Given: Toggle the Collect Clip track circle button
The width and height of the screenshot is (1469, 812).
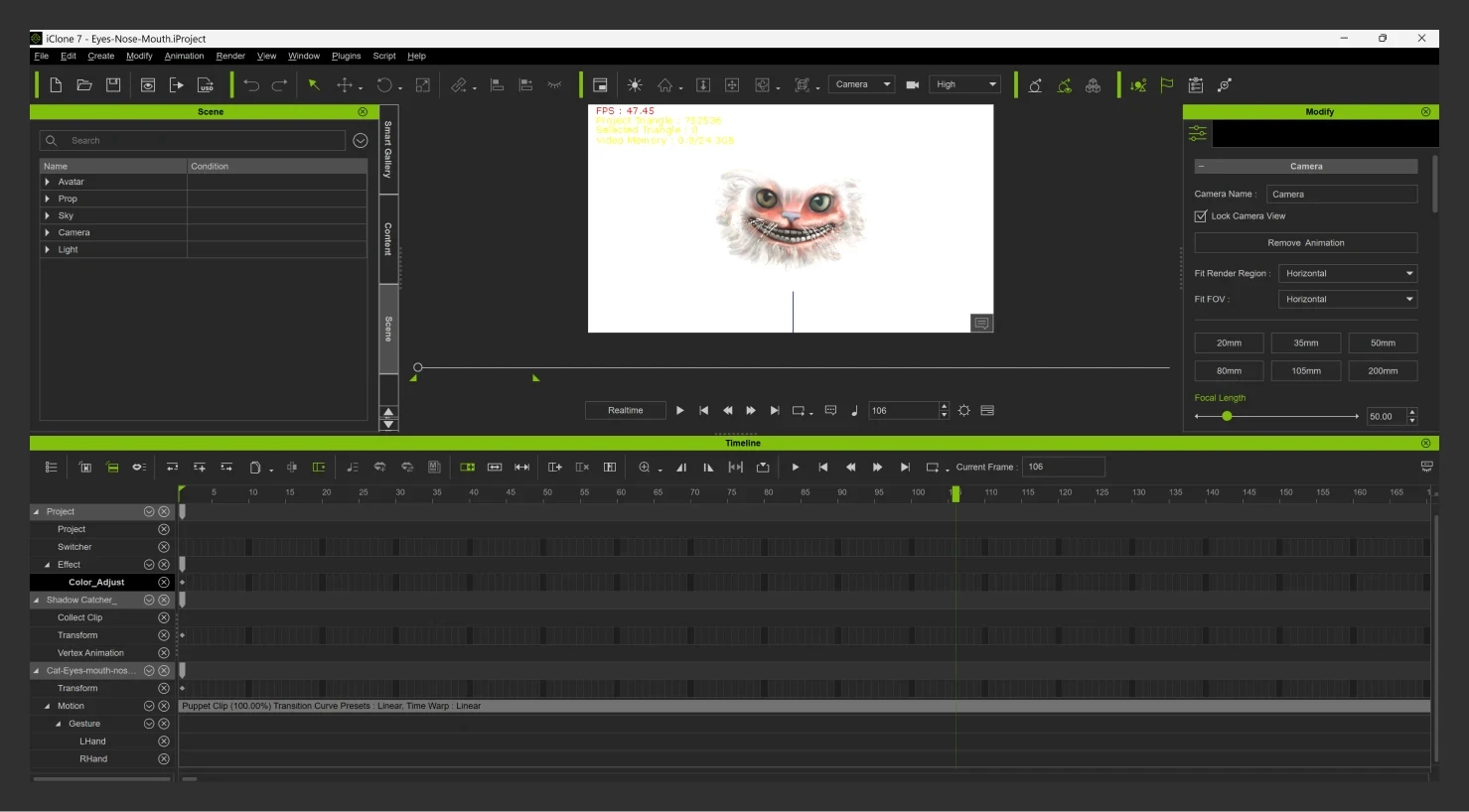Looking at the screenshot, I should point(164,617).
